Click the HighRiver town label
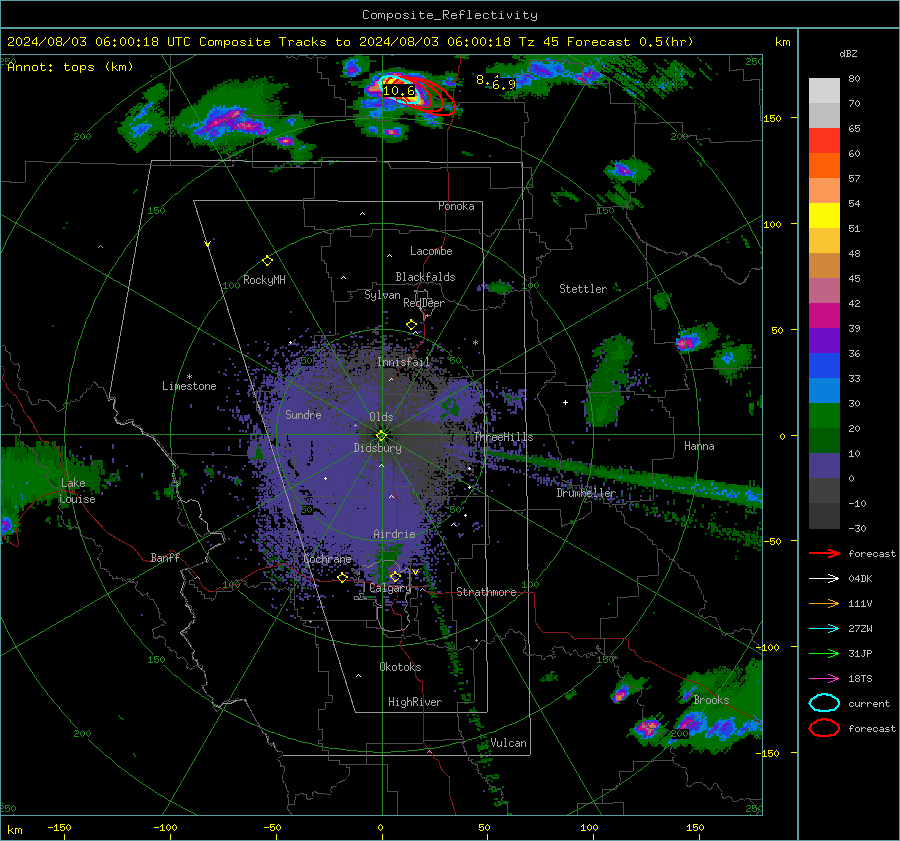Image resolution: width=900 pixels, height=841 pixels. pos(415,702)
